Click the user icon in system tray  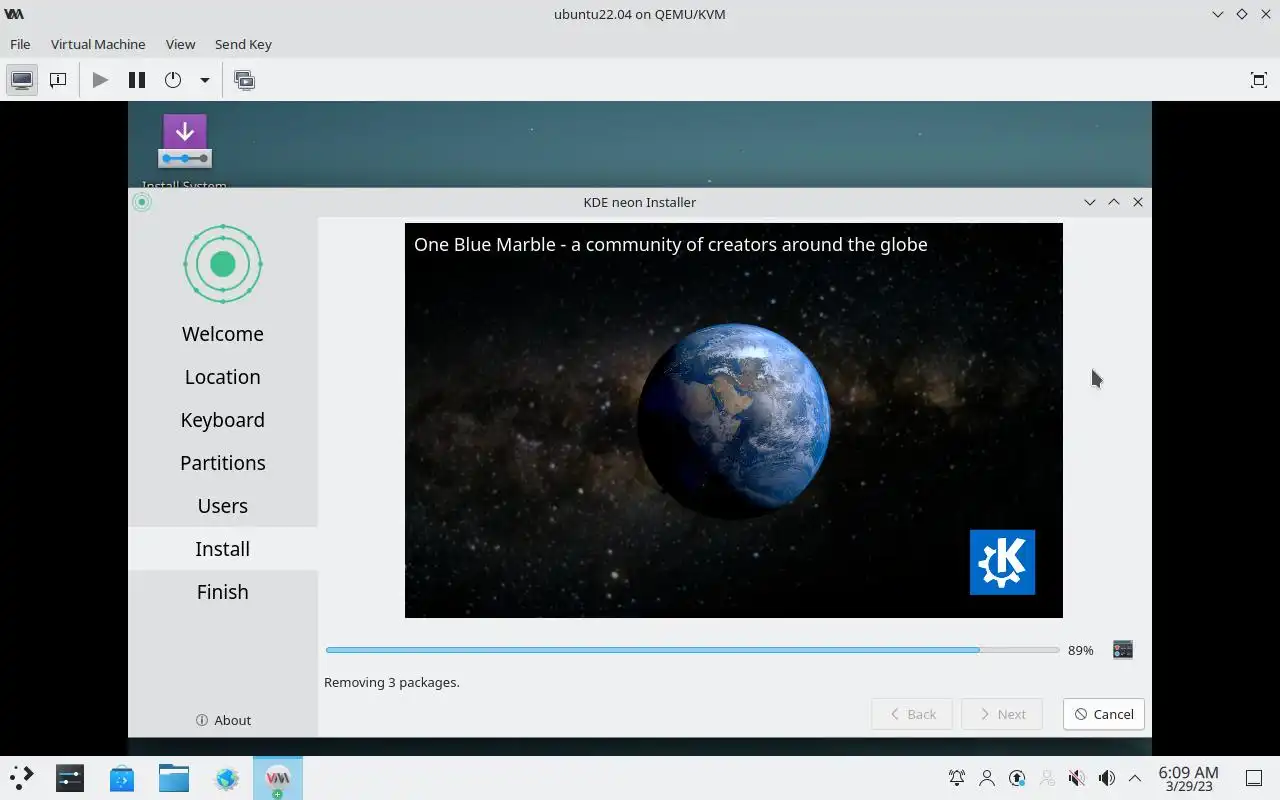[x=987, y=778]
